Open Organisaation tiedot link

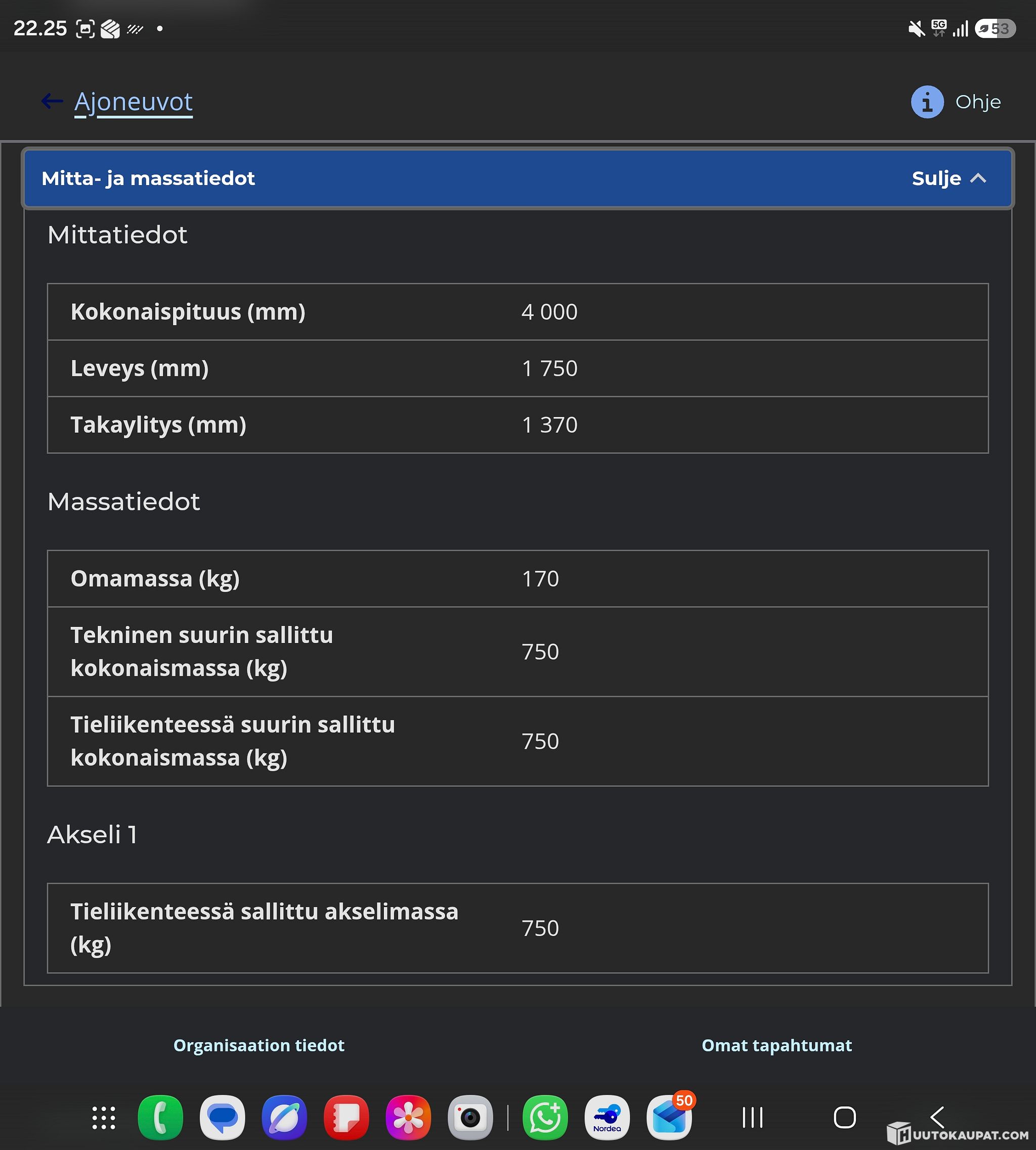coord(259,1045)
